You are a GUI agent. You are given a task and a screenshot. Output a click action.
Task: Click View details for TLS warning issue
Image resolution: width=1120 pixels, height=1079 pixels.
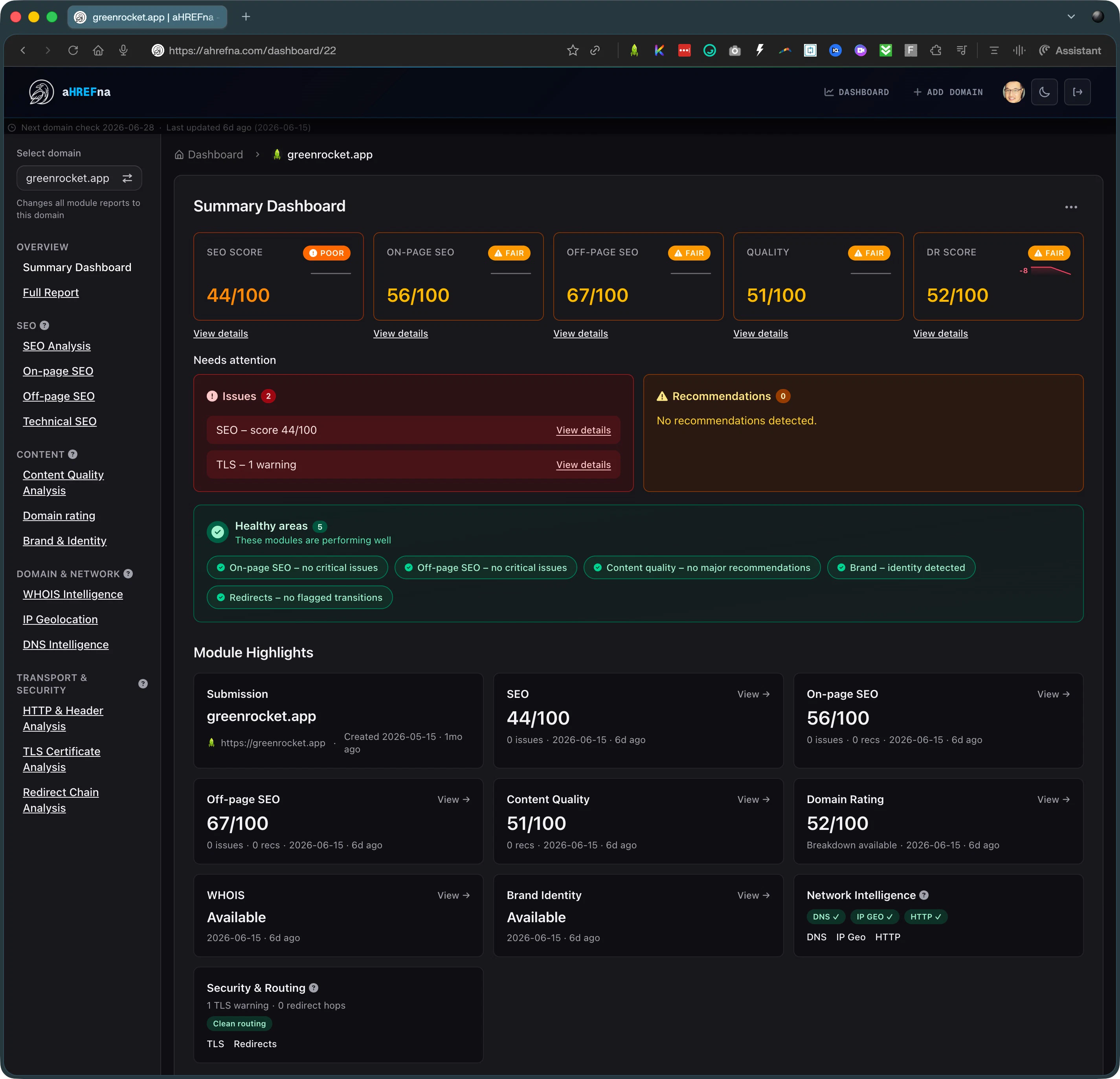(x=584, y=465)
